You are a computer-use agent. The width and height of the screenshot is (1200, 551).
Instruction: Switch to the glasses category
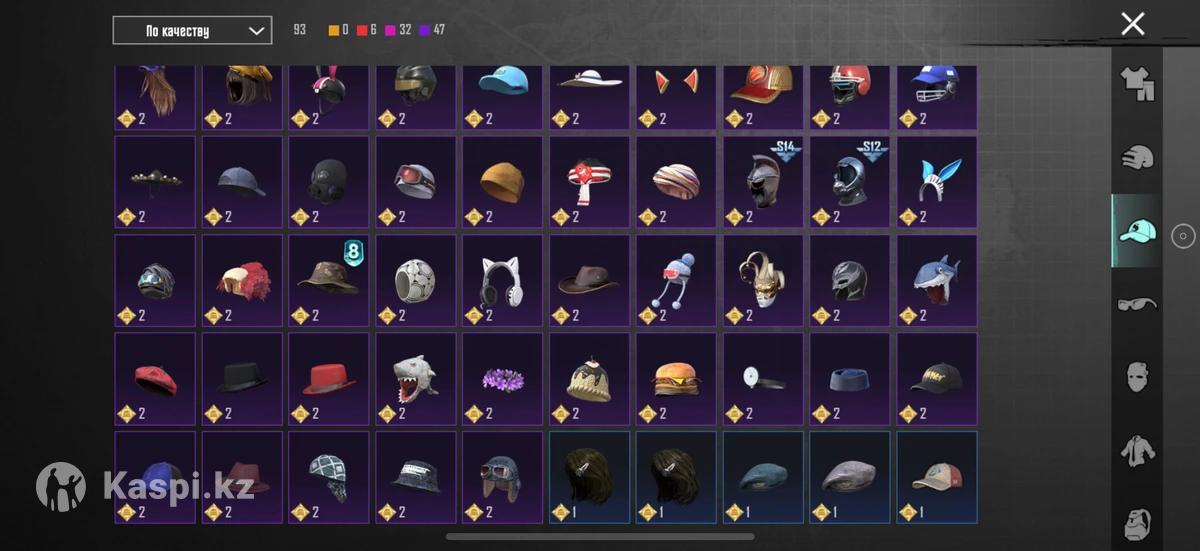click(1137, 302)
